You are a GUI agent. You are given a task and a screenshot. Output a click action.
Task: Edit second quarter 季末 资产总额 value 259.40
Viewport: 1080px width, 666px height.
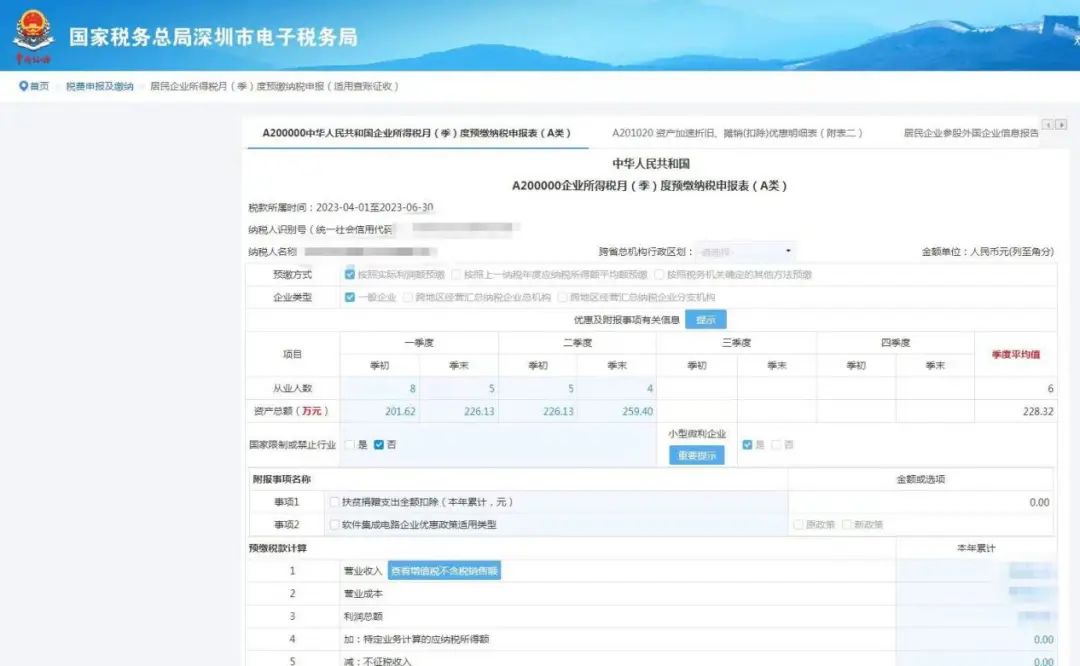[x=617, y=411]
